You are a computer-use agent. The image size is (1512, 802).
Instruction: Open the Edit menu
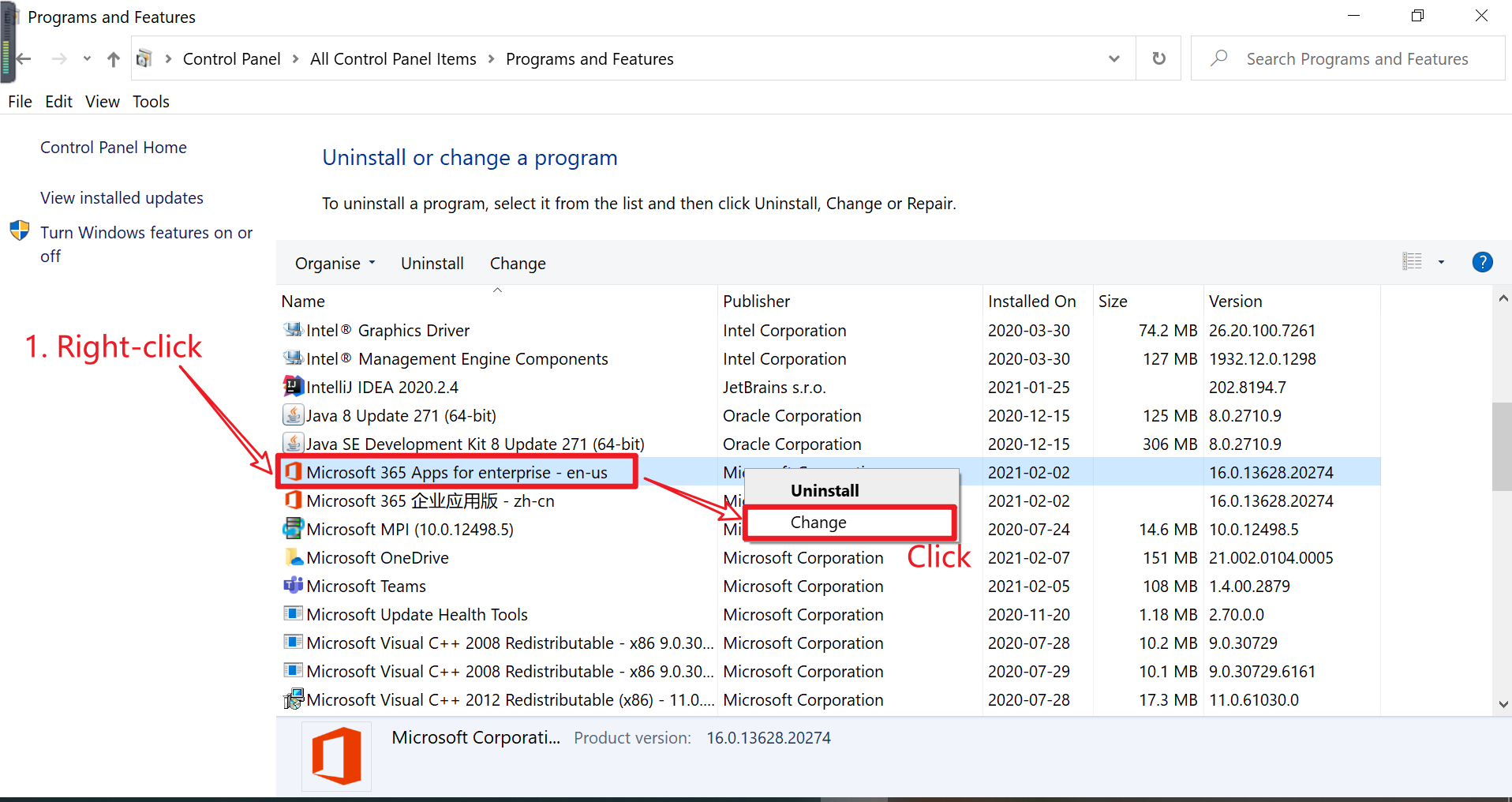(58, 101)
